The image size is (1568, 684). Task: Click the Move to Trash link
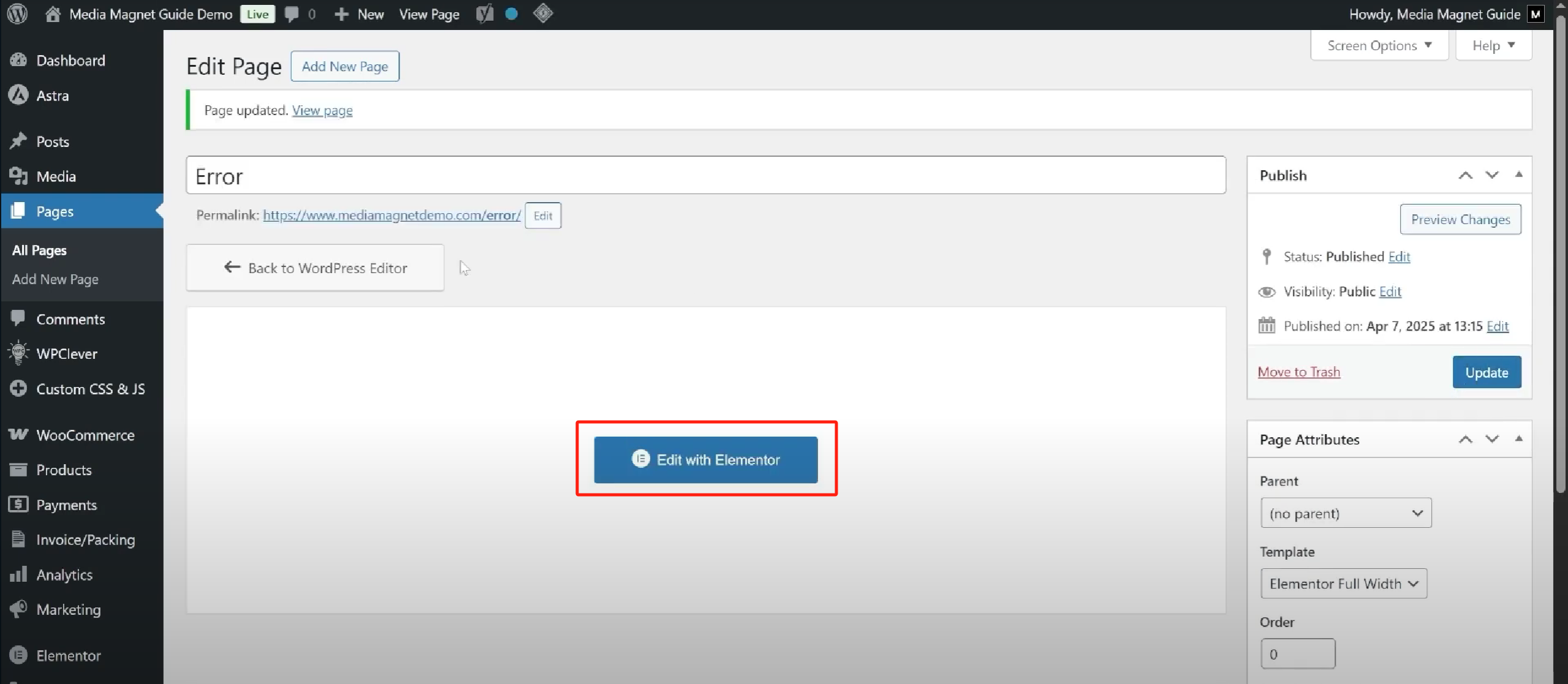click(1298, 372)
